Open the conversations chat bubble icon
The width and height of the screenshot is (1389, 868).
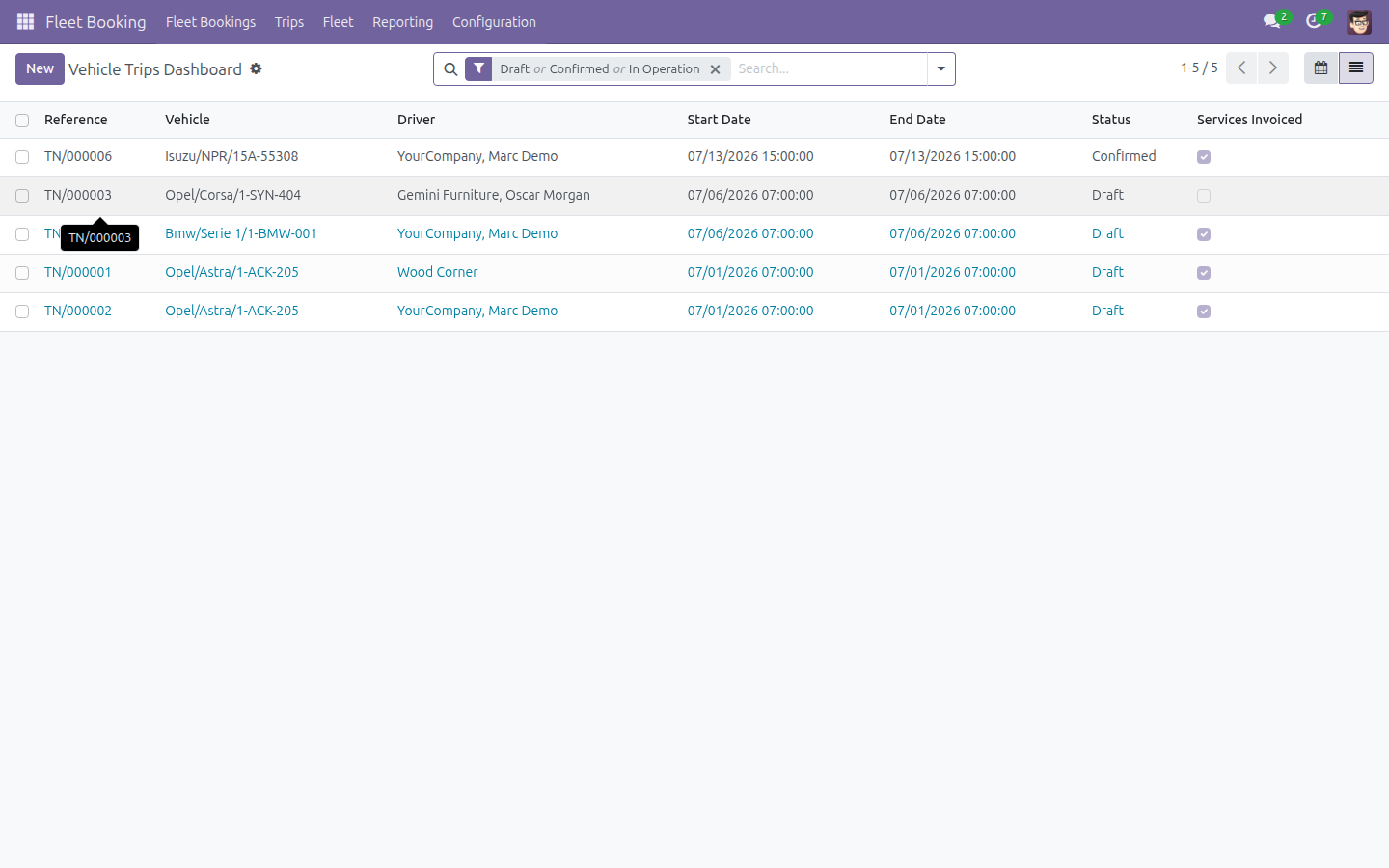(x=1272, y=21)
